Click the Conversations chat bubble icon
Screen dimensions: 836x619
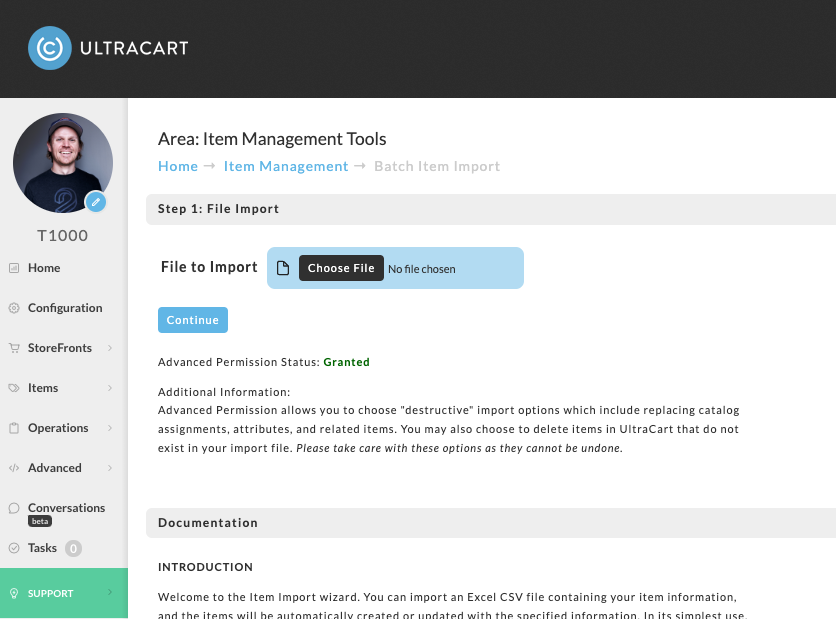(14, 508)
